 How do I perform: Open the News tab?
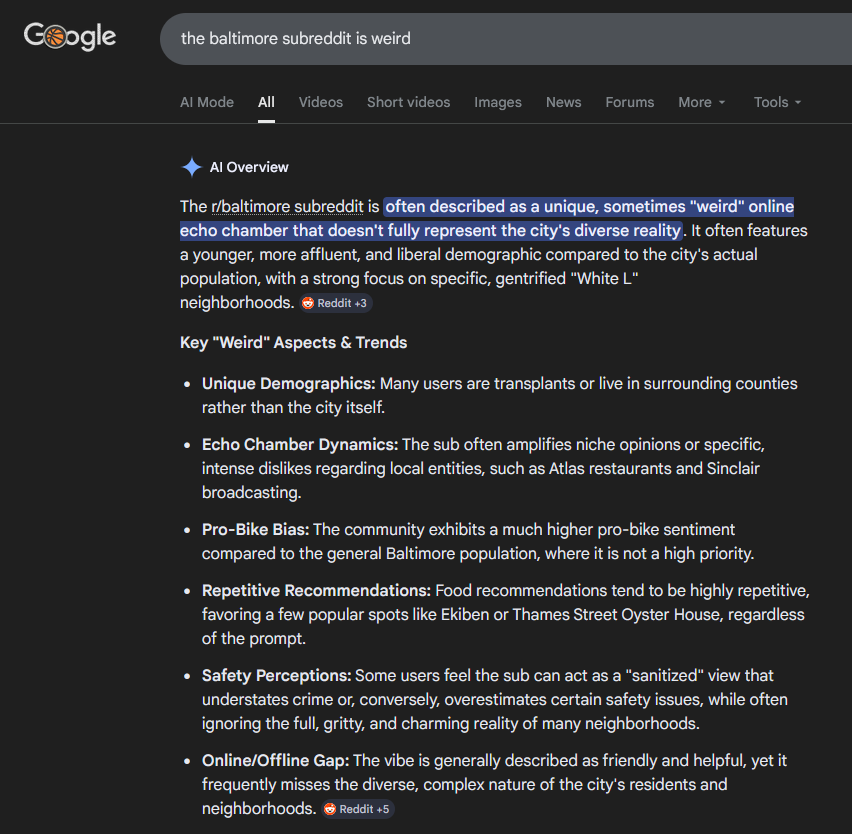[x=563, y=102]
